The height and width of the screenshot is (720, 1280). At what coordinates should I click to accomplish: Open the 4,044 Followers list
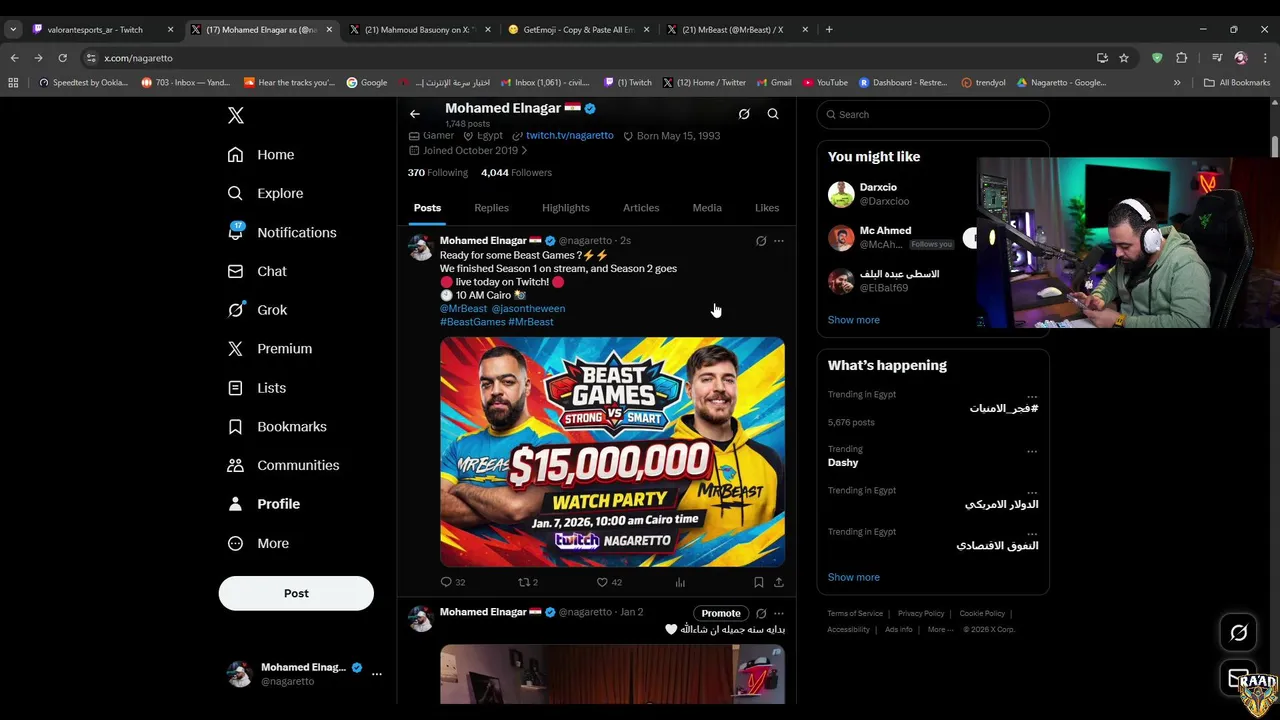516,173
